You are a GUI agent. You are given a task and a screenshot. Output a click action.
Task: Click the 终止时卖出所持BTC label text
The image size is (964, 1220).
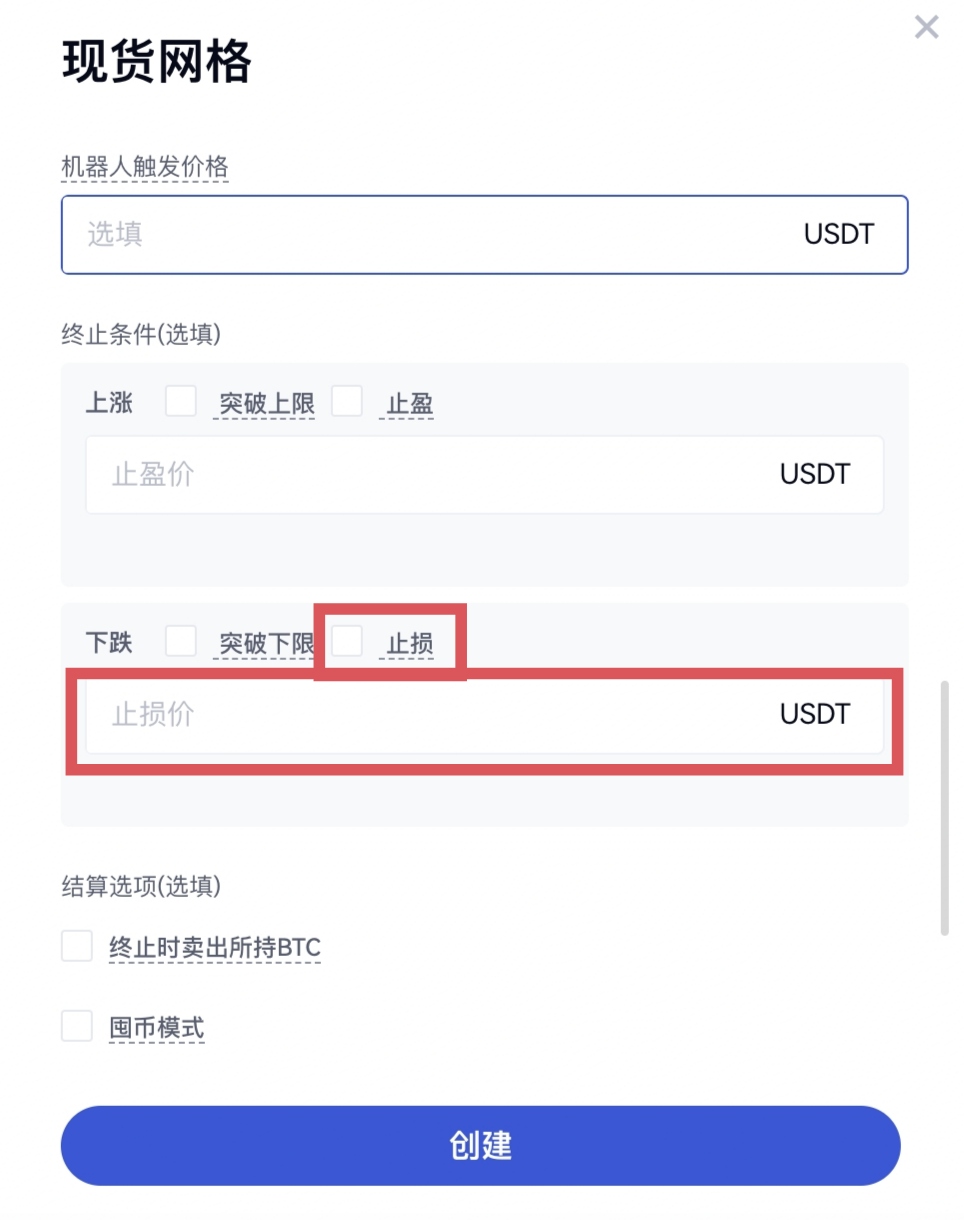pyautogui.click(x=215, y=947)
